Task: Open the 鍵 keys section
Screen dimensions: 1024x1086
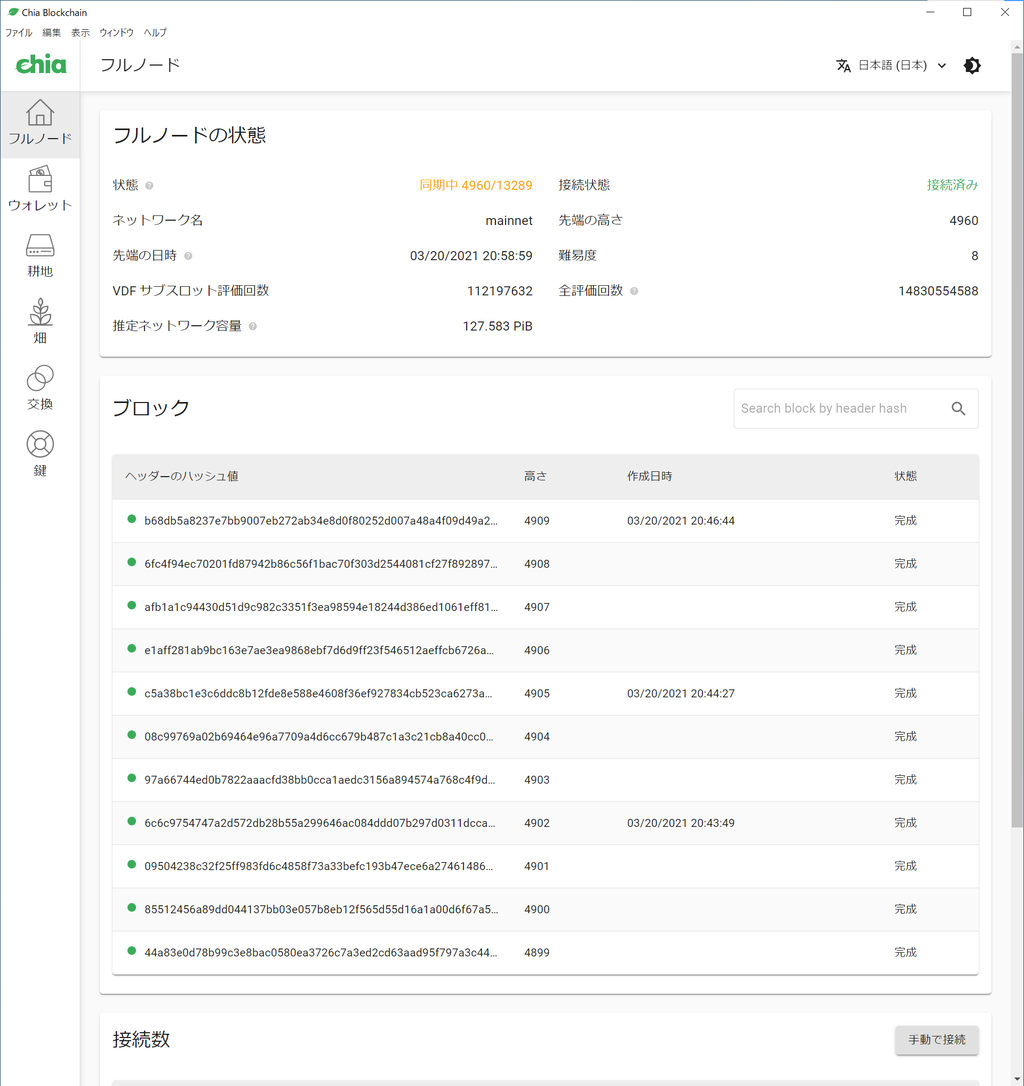Action: 40,455
